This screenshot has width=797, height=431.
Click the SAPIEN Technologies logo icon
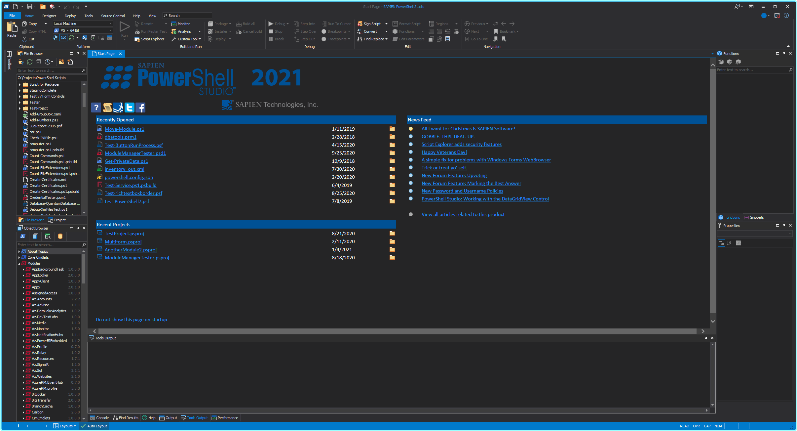(227, 105)
